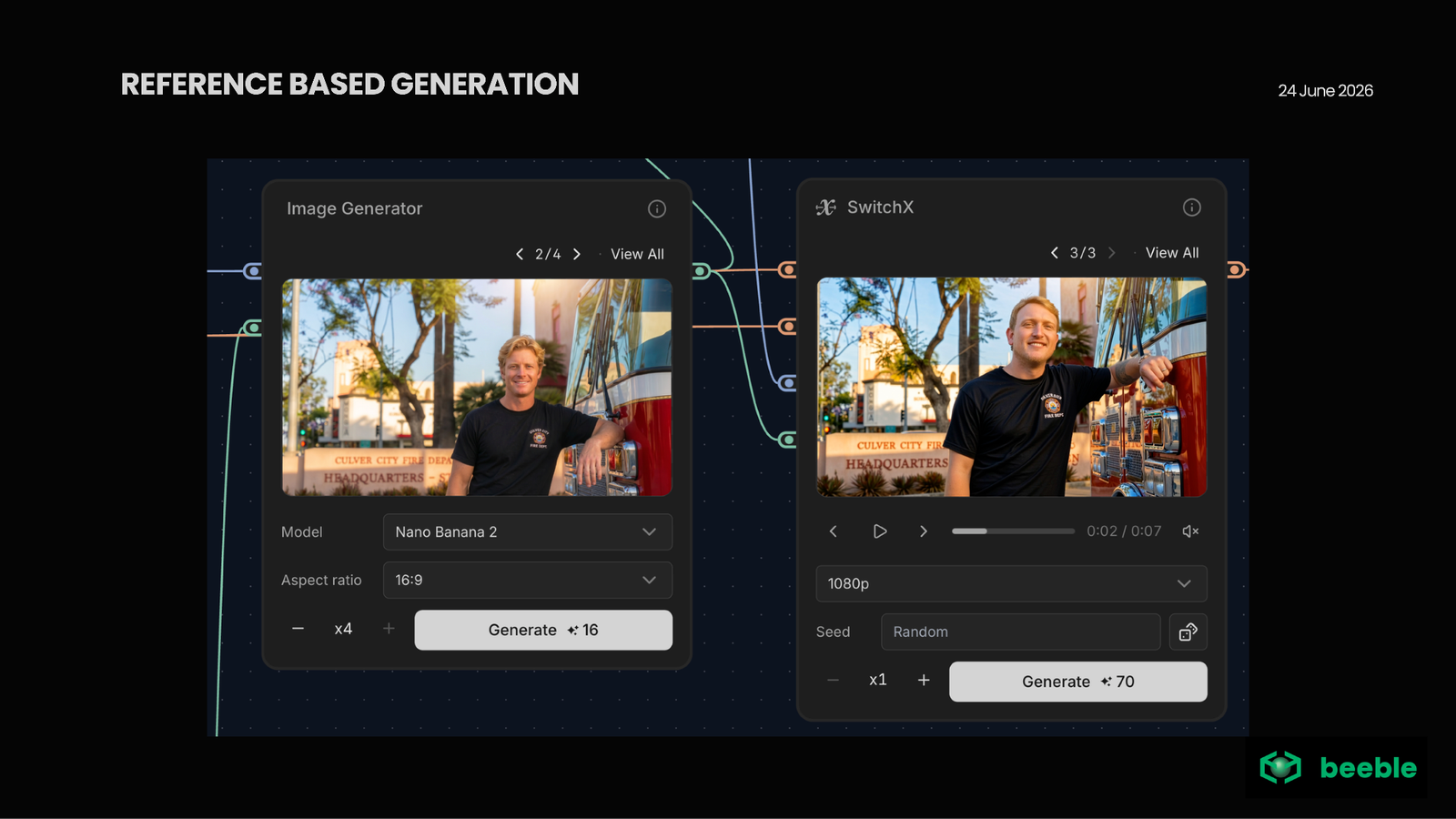Click the SwitchX video preview
Screen dimensions: 1456x819
tap(1012, 387)
